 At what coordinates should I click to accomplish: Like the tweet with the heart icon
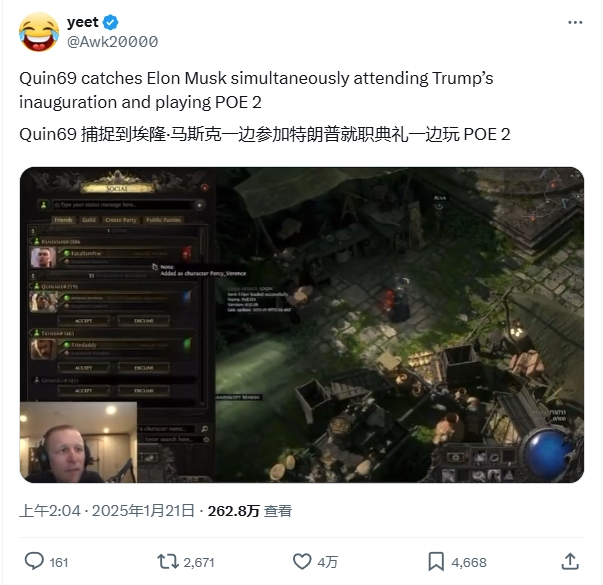302,562
